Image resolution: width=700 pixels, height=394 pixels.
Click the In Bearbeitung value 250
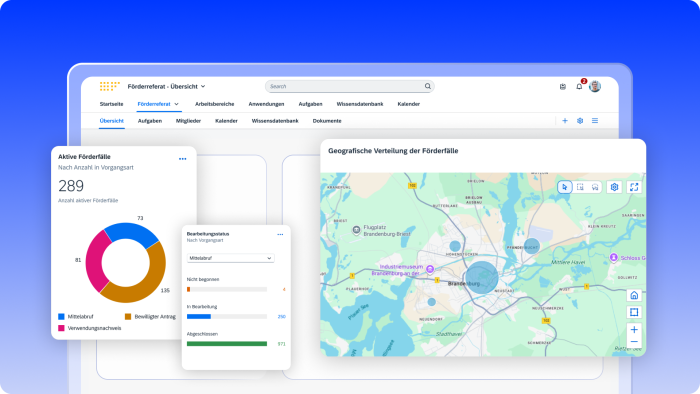pos(282,316)
